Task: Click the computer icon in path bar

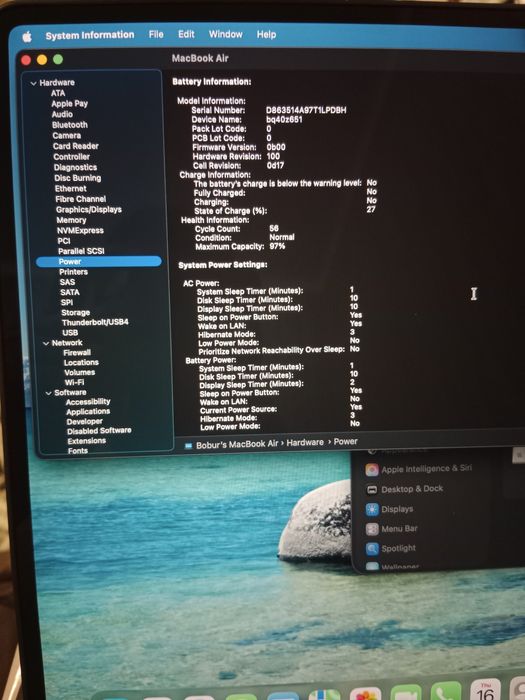Action: tap(188, 445)
